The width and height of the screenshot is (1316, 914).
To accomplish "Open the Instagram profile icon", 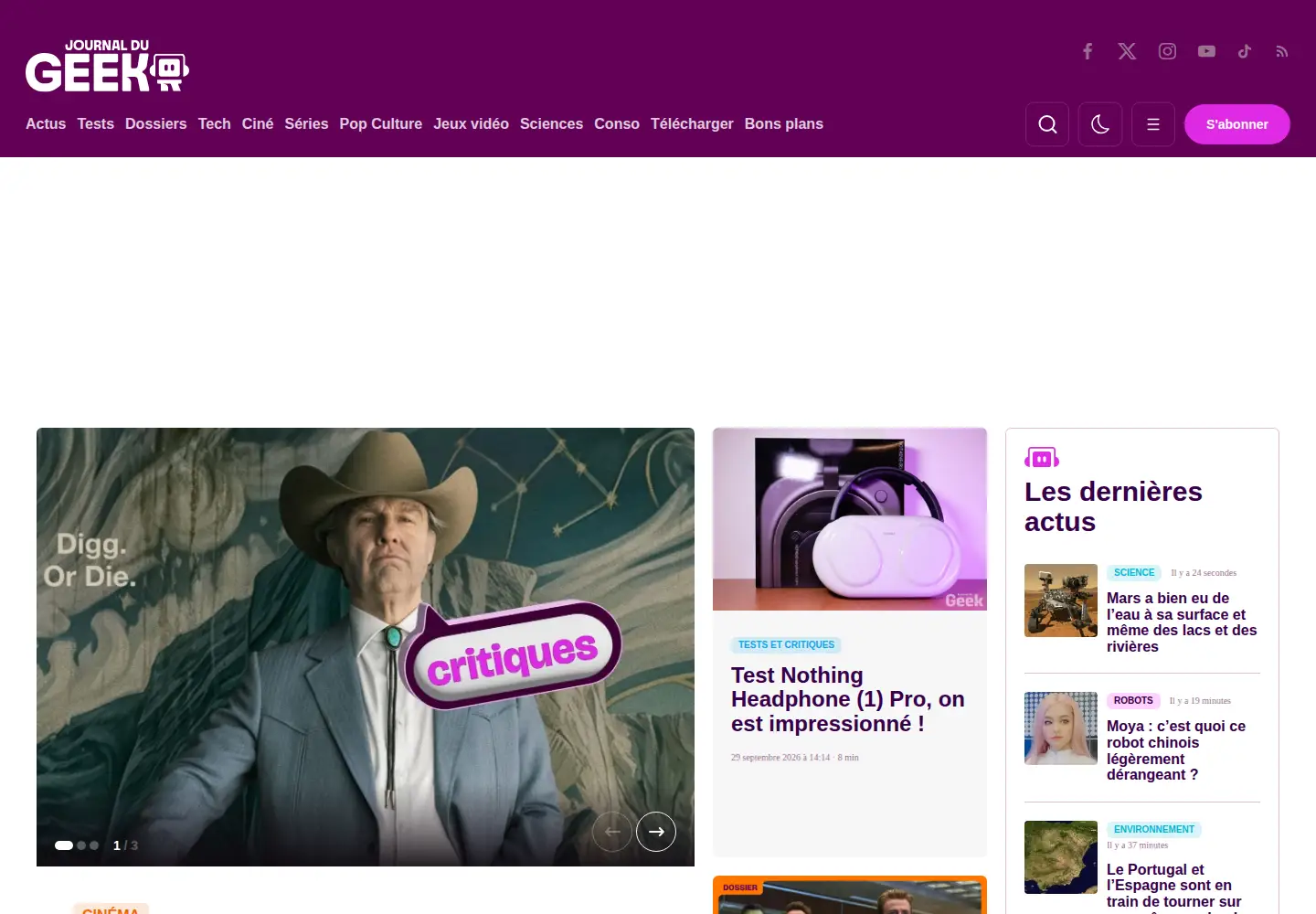I will [1167, 51].
